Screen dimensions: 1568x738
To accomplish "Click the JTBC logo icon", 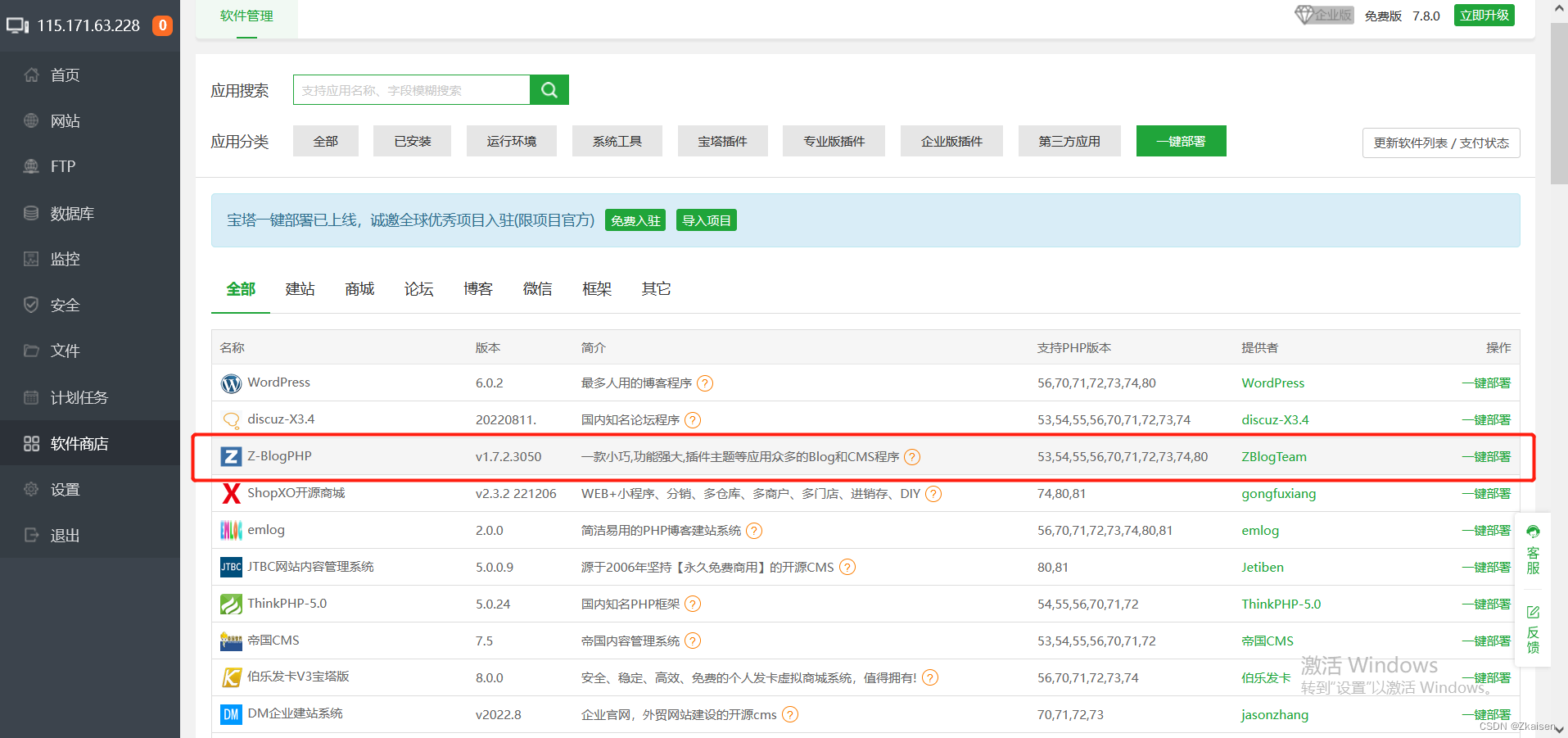I will click(x=231, y=567).
